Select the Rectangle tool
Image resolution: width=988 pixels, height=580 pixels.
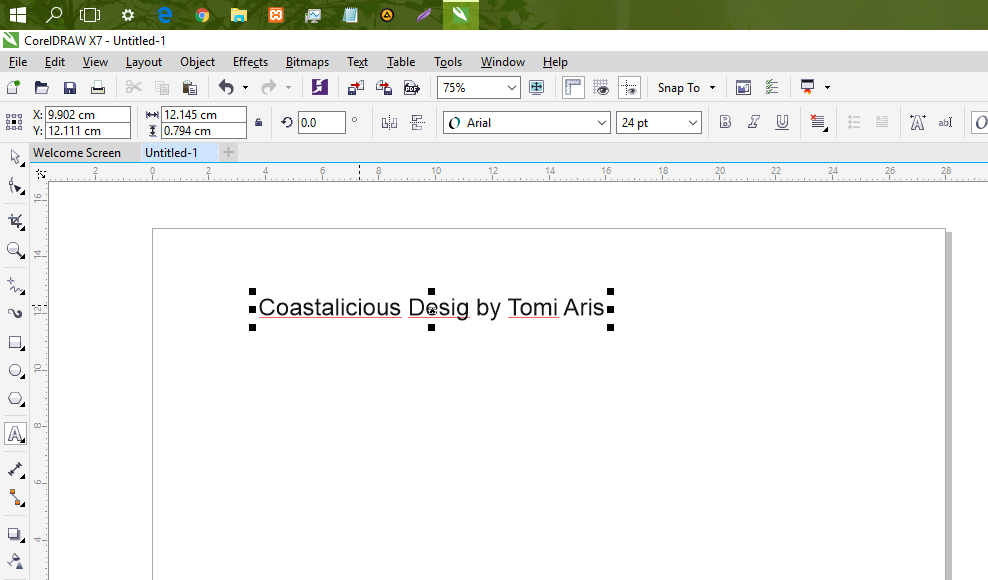14,343
